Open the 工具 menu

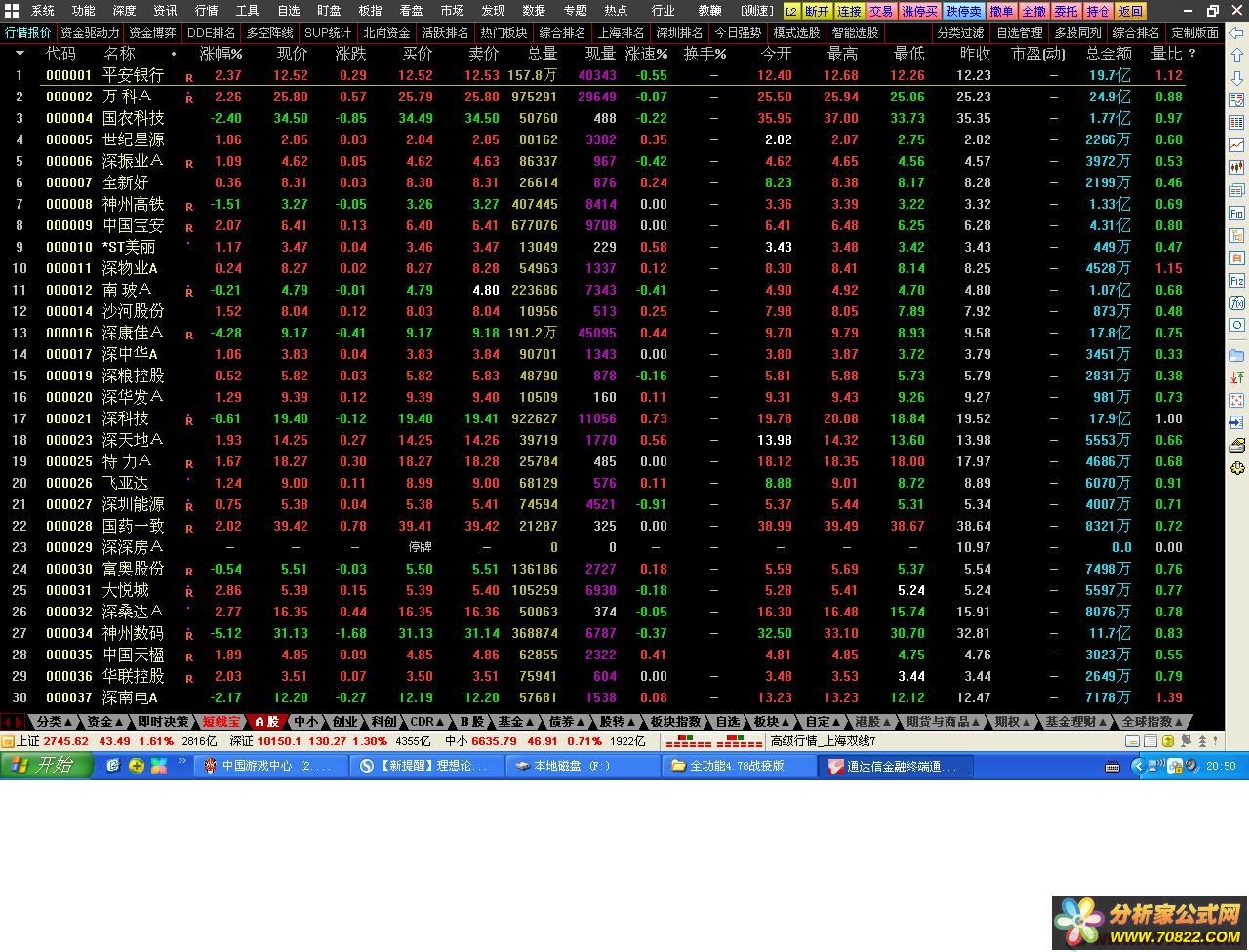pyautogui.click(x=248, y=11)
